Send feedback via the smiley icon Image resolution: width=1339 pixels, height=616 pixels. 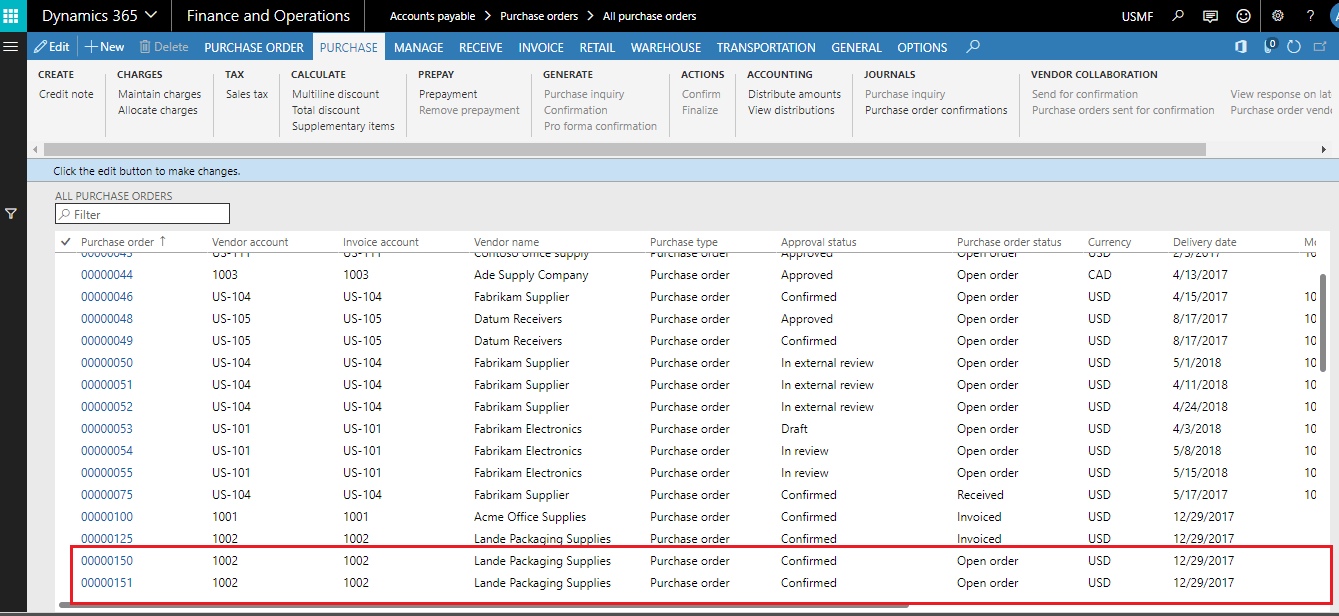click(x=1243, y=15)
